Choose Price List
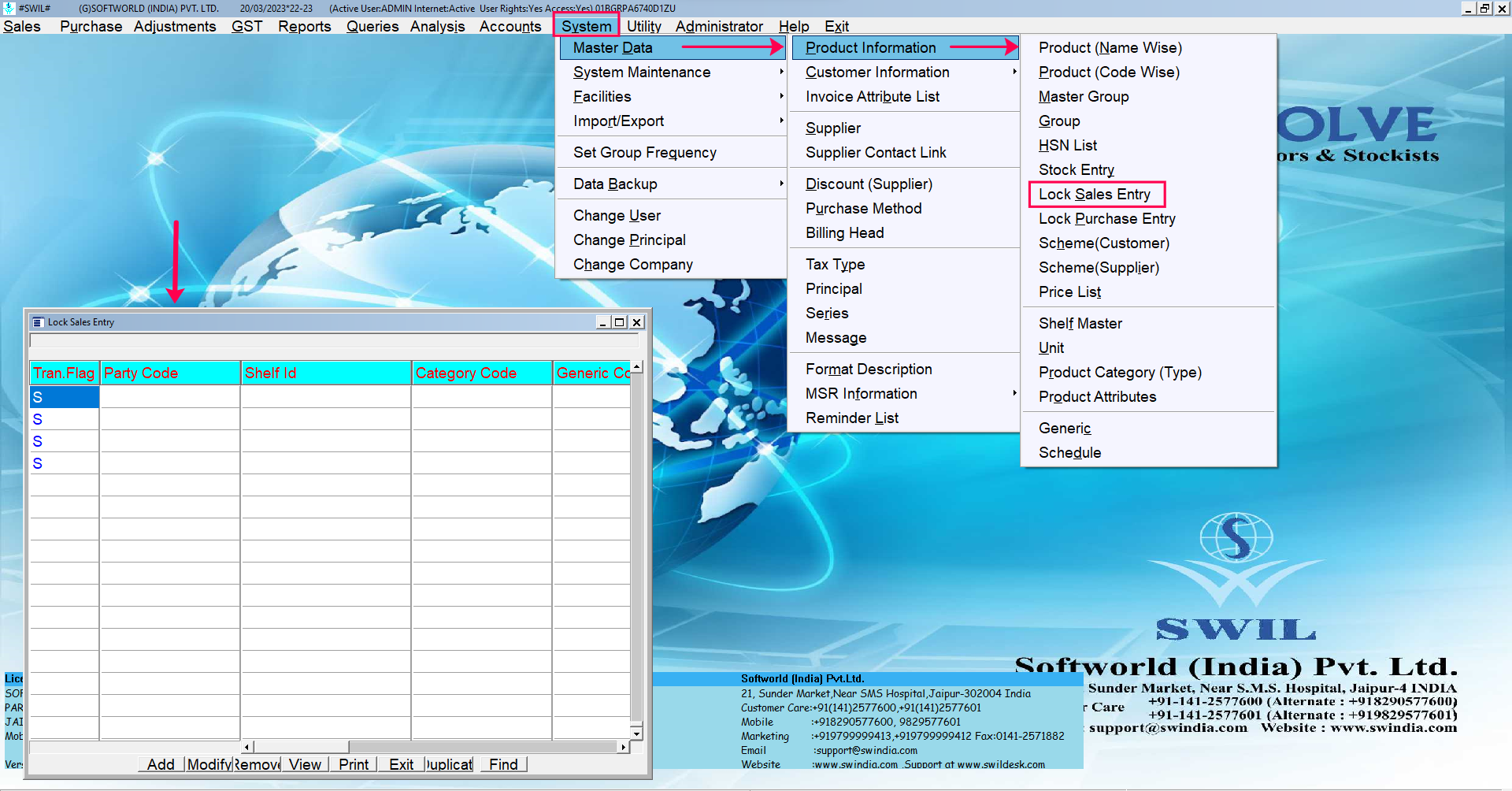This screenshot has height=791, width=1512. click(1148, 292)
